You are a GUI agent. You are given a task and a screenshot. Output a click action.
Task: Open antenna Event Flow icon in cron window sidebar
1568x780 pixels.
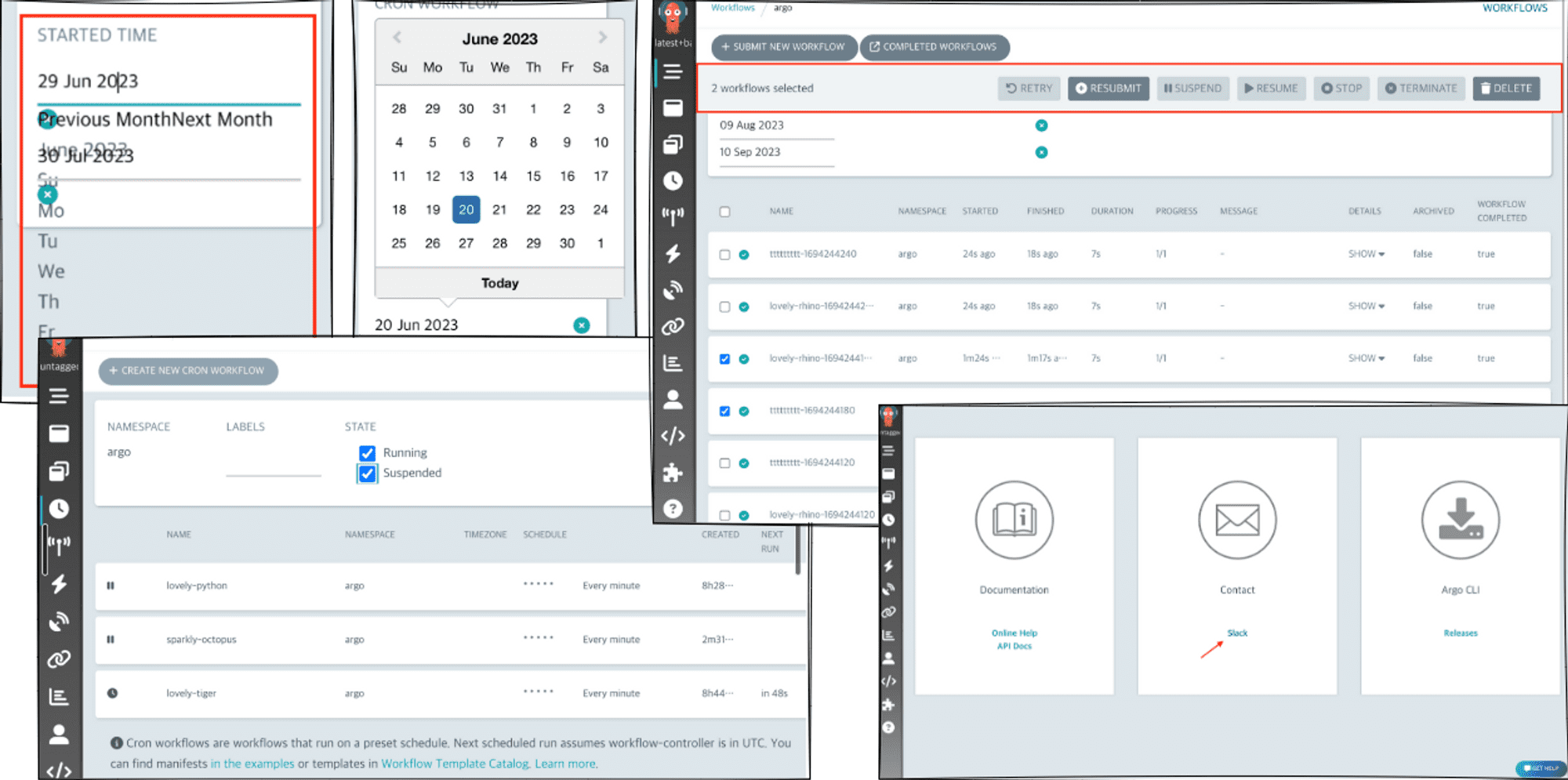pyautogui.click(x=59, y=546)
